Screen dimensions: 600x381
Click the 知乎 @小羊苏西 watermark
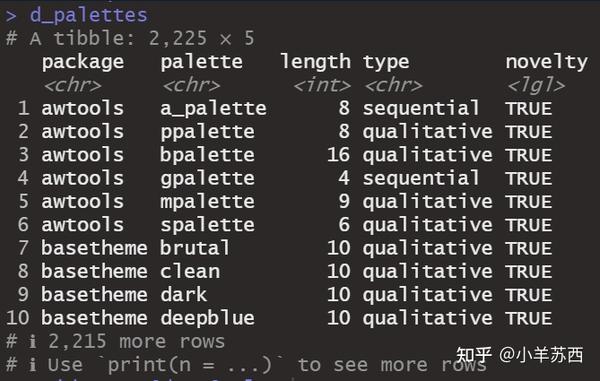point(520,355)
